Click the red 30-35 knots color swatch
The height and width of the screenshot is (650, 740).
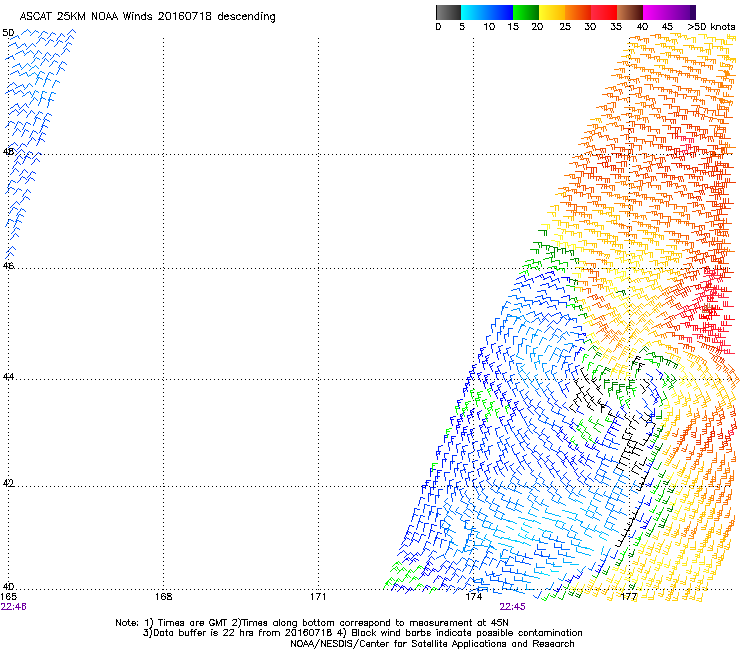pyautogui.click(x=604, y=12)
